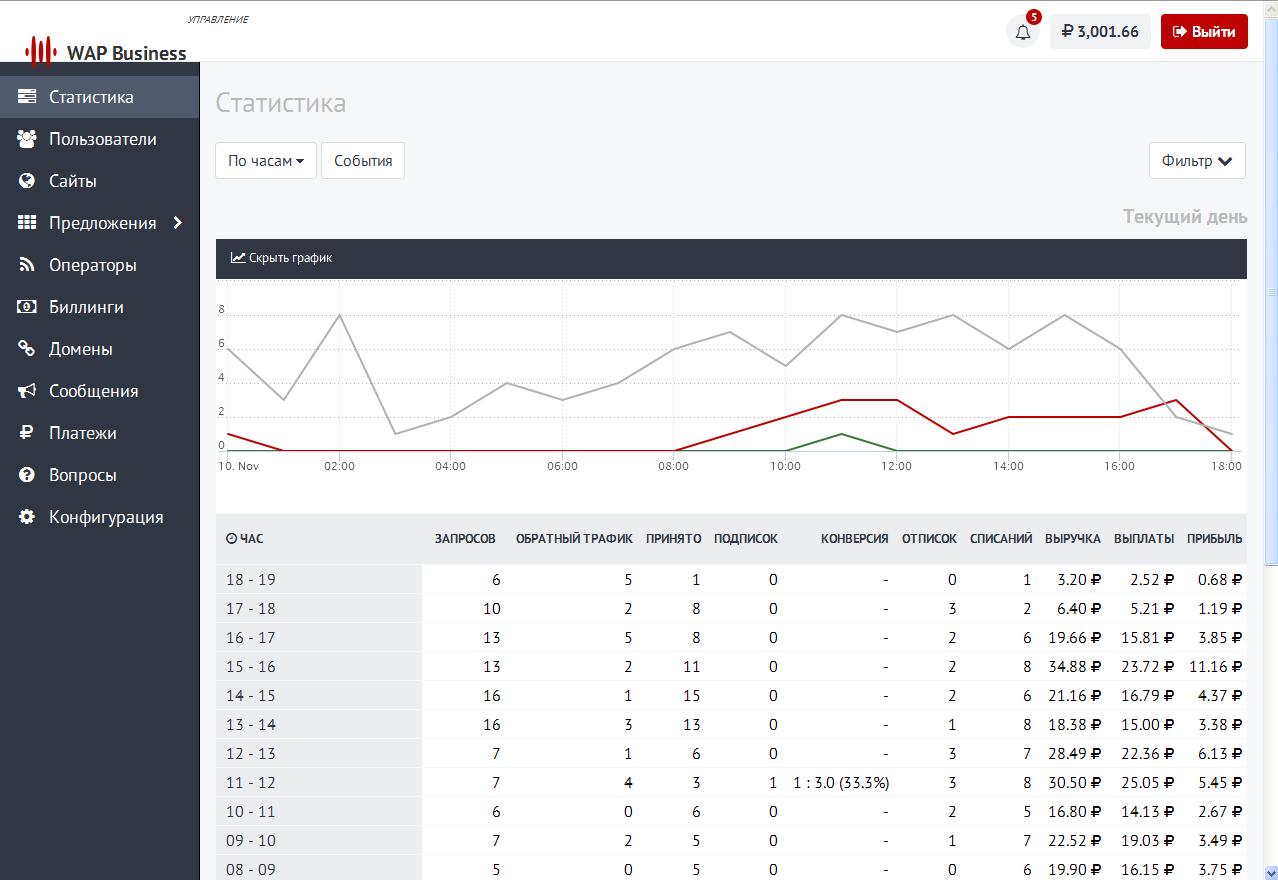This screenshot has height=880, width=1278.
Task: Click the link icon beside Домены
Action: (27, 349)
